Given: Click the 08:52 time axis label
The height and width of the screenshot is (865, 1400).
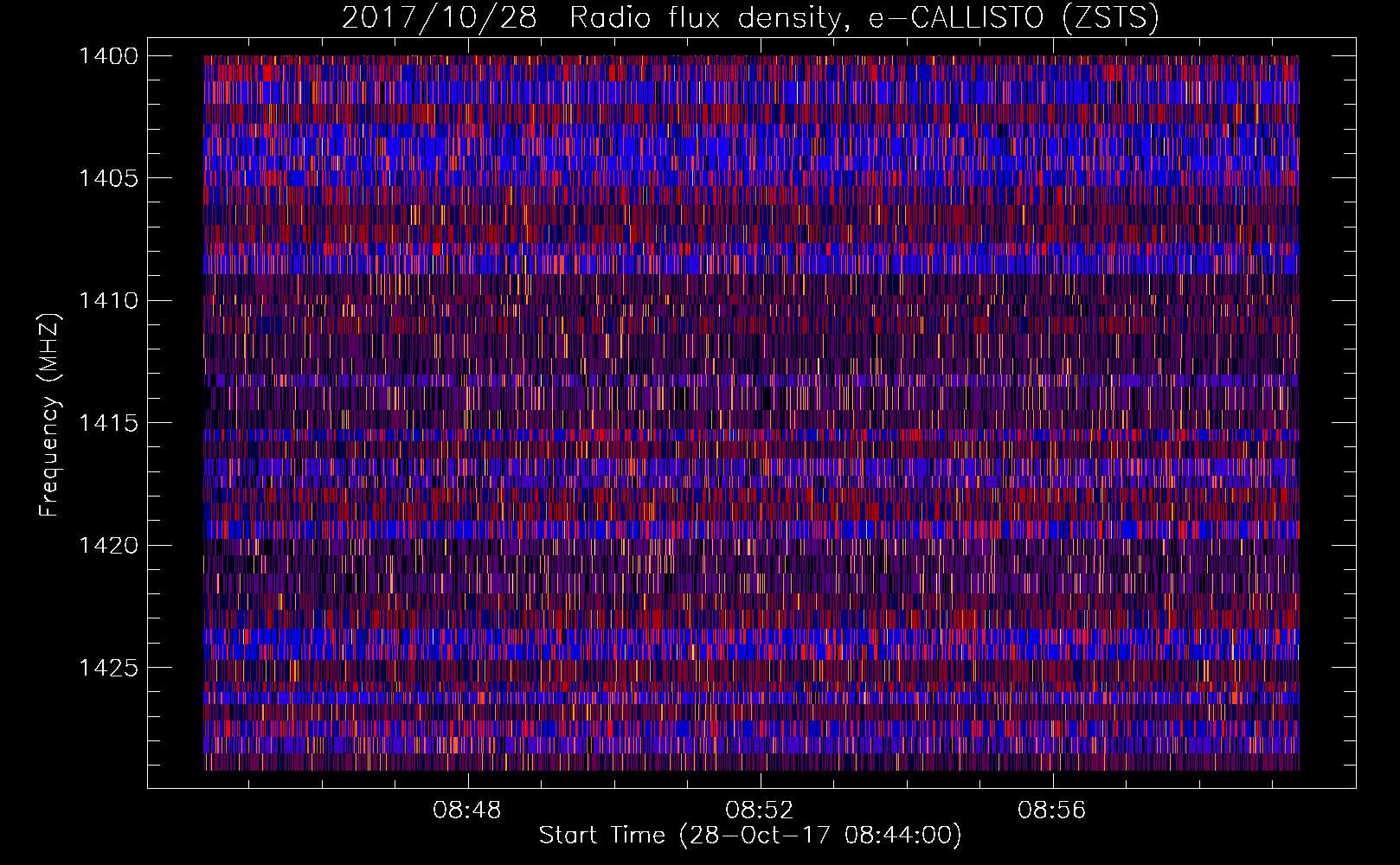Looking at the screenshot, I should (760, 811).
